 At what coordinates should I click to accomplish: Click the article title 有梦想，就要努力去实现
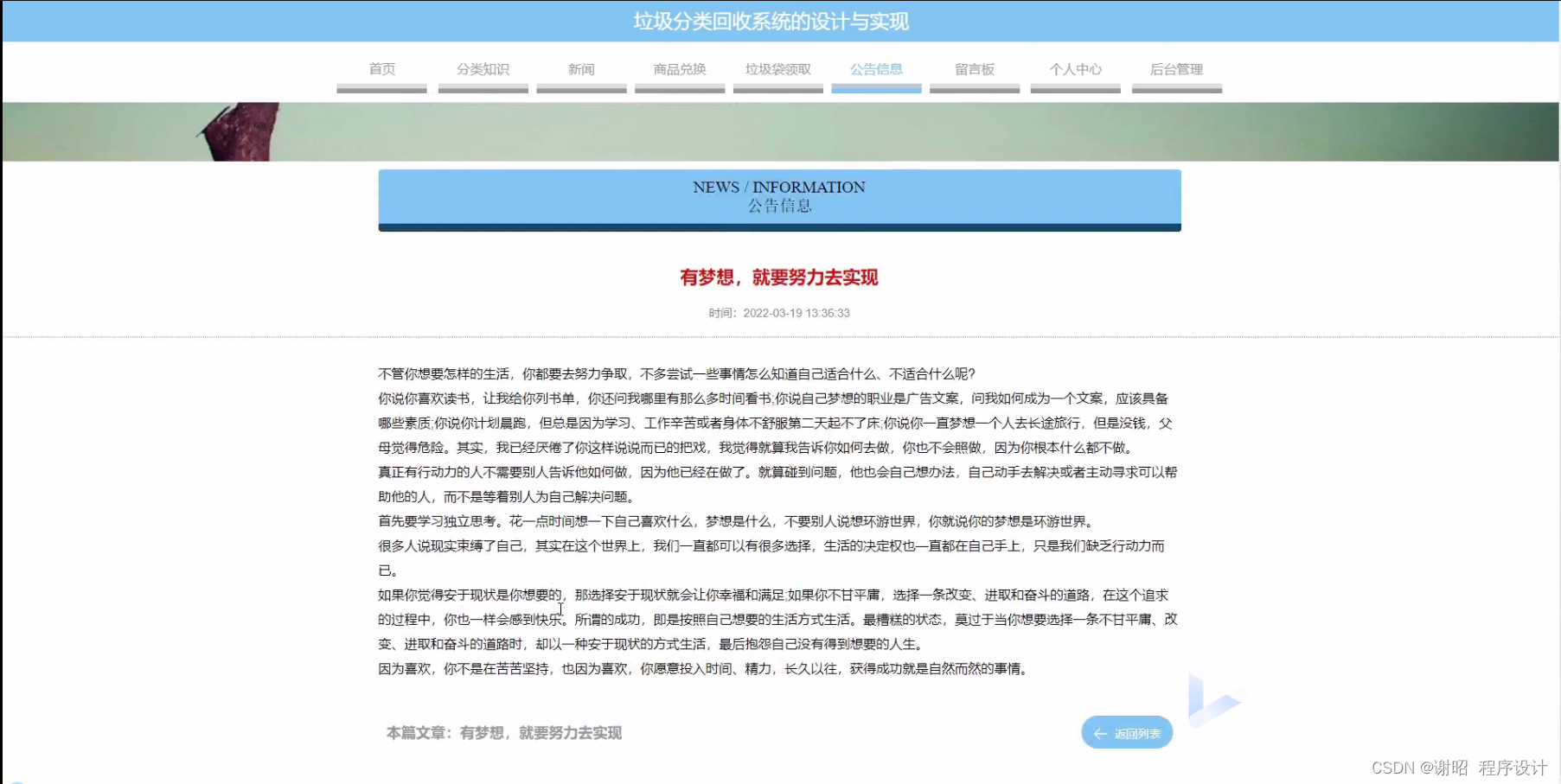[777, 277]
